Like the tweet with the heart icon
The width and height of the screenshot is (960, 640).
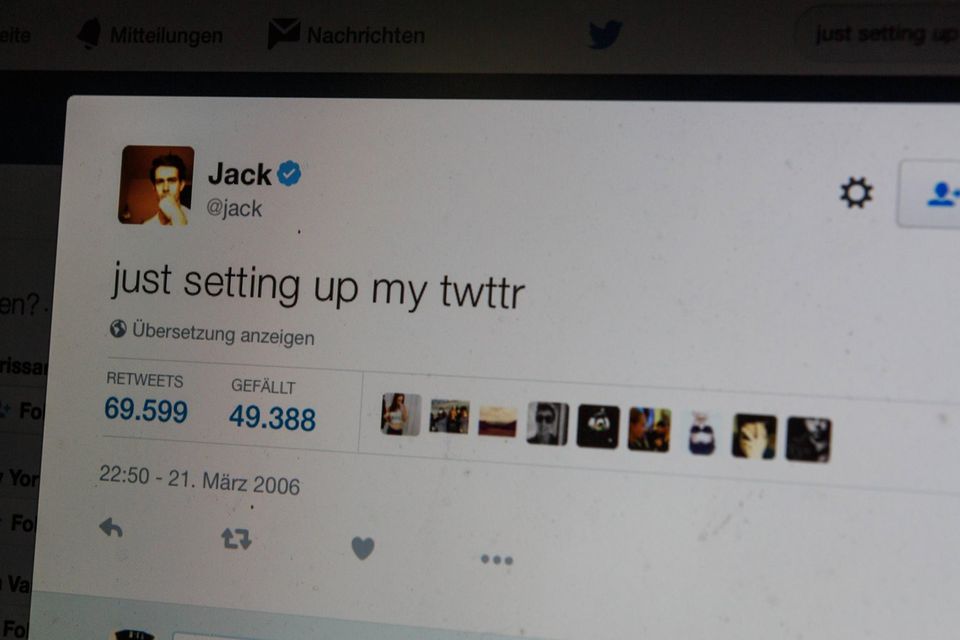(x=363, y=548)
